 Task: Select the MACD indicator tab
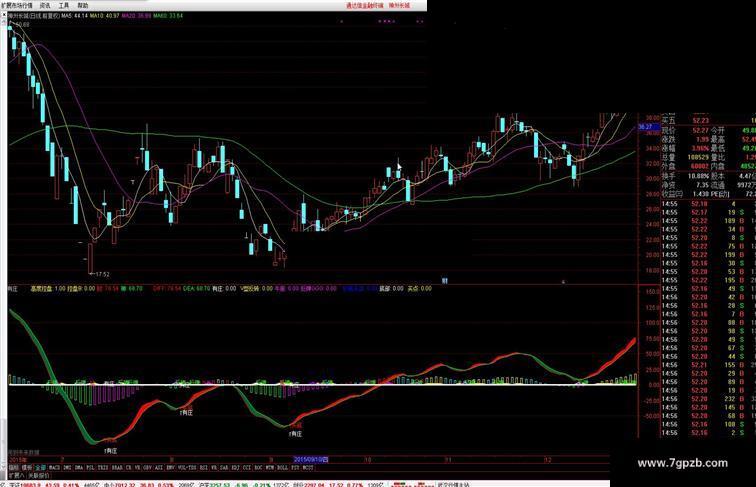pyautogui.click(x=54, y=468)
